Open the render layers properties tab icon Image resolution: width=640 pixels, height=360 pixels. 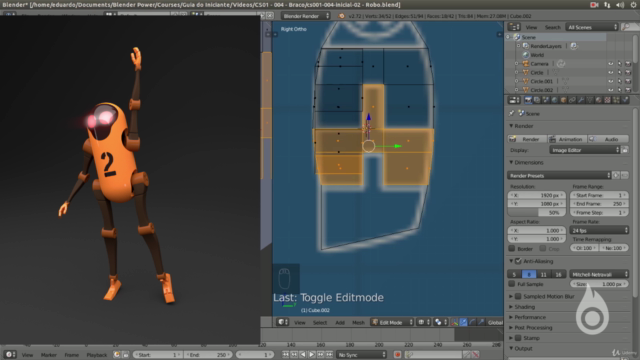coord(537,100)
